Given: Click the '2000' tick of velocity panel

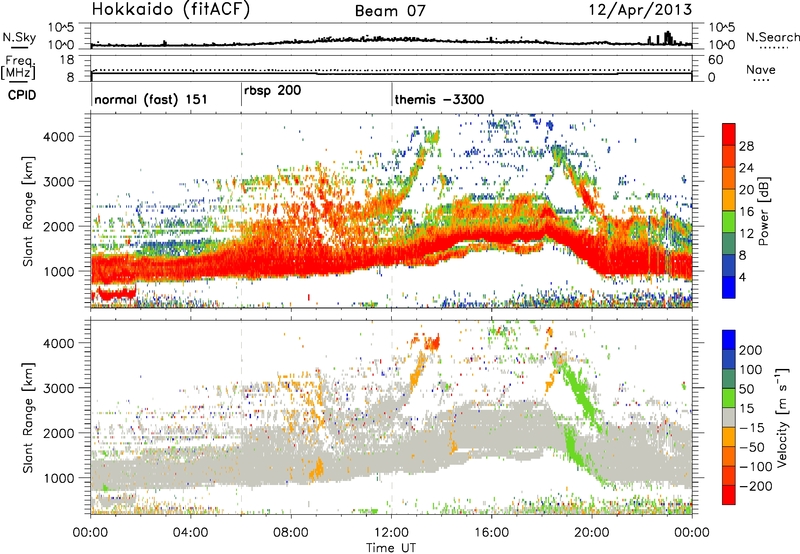Looking at the screenshot, I should [x=59, y=433].
